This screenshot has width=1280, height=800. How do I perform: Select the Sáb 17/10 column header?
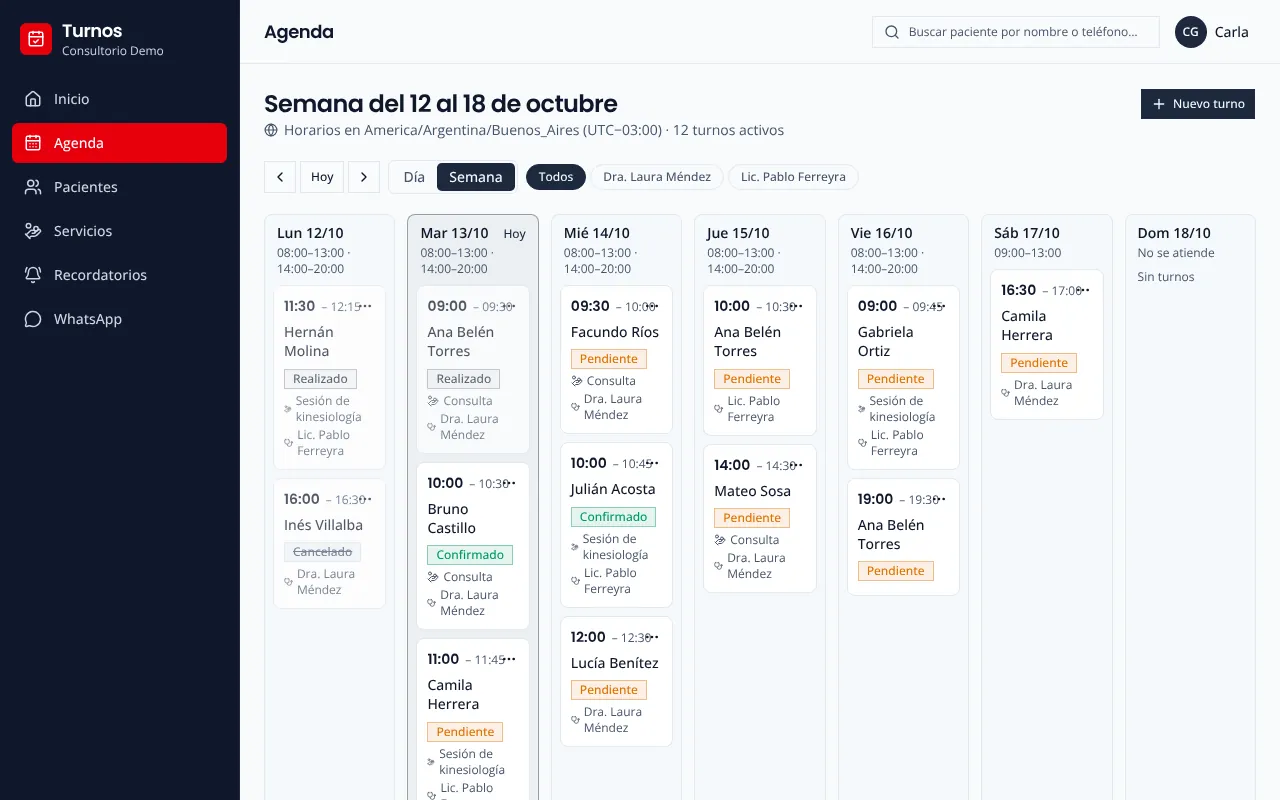(x=1027, y=233)
